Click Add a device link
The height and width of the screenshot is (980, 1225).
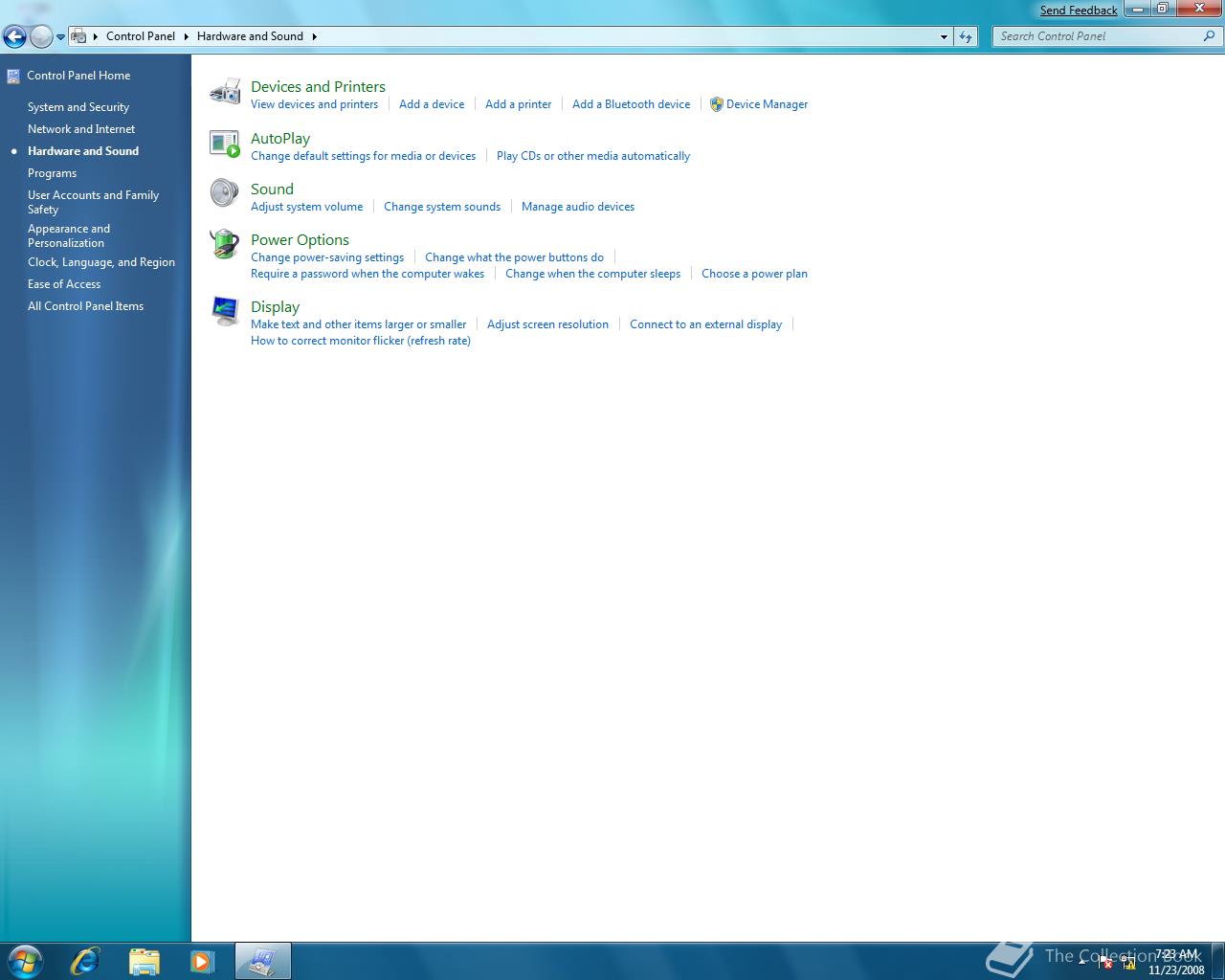pyautogui.click(x=432, y=104)
